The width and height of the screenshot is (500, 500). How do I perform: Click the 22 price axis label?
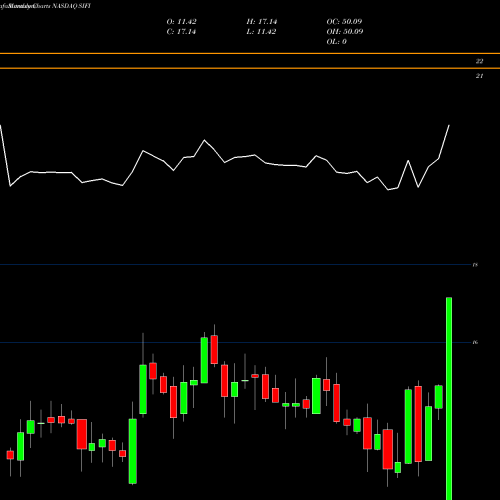[479, 61]
